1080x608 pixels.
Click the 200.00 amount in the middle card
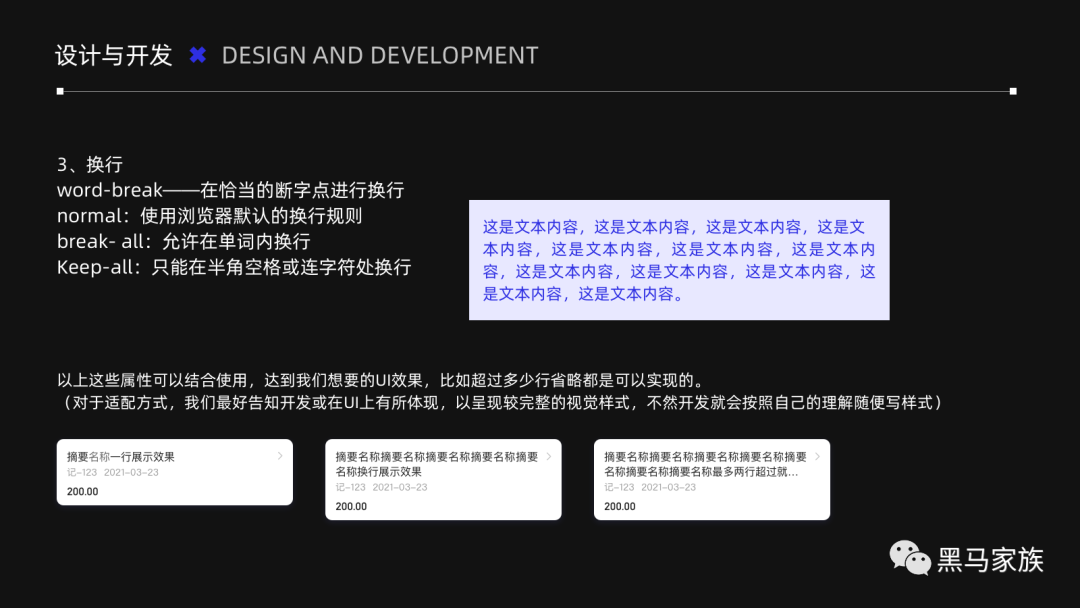click(351, 506)
